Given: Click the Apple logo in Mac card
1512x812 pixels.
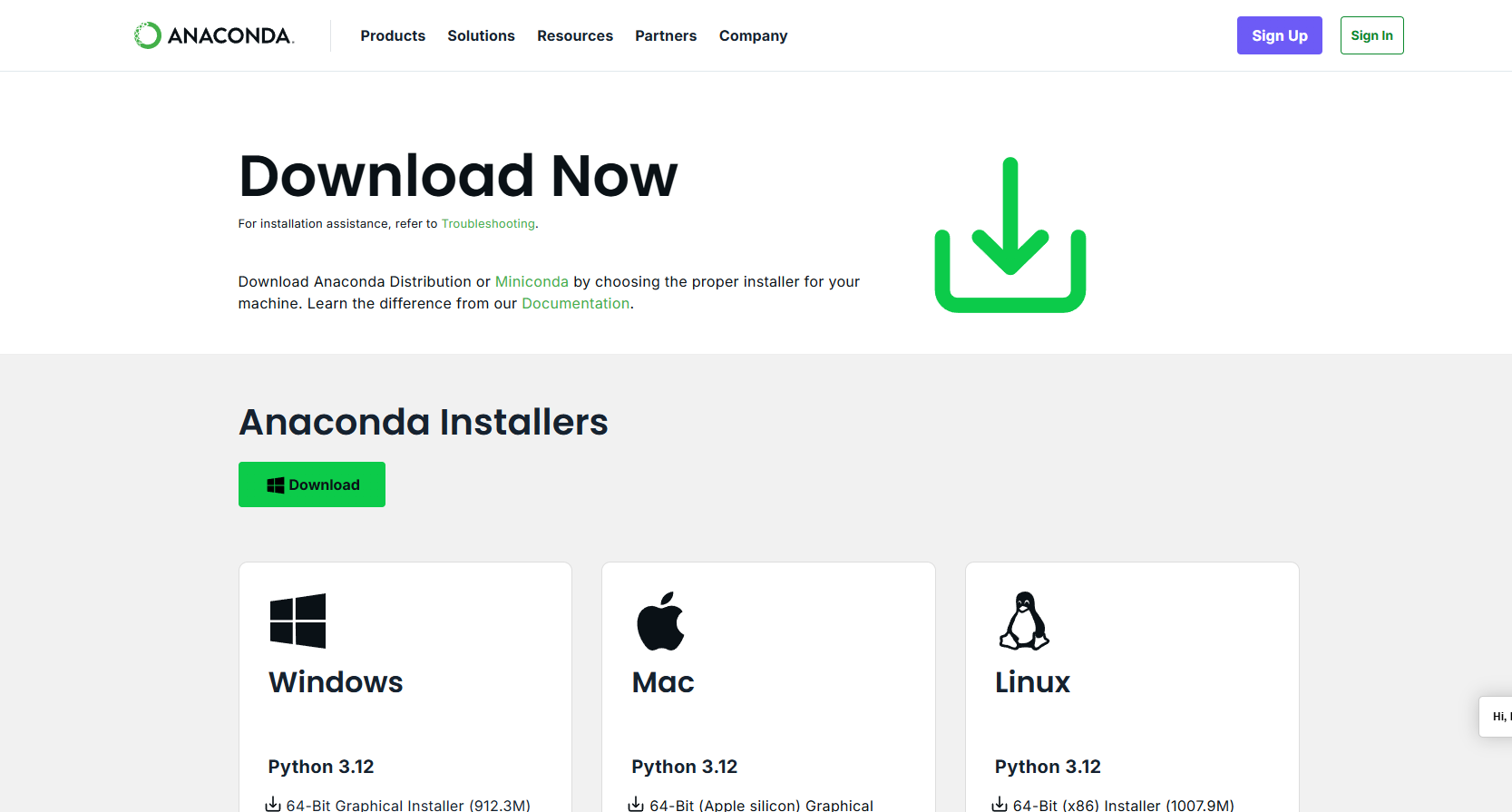Looking at the screenshot, I should pyautogui.click(x=660, y=621).
